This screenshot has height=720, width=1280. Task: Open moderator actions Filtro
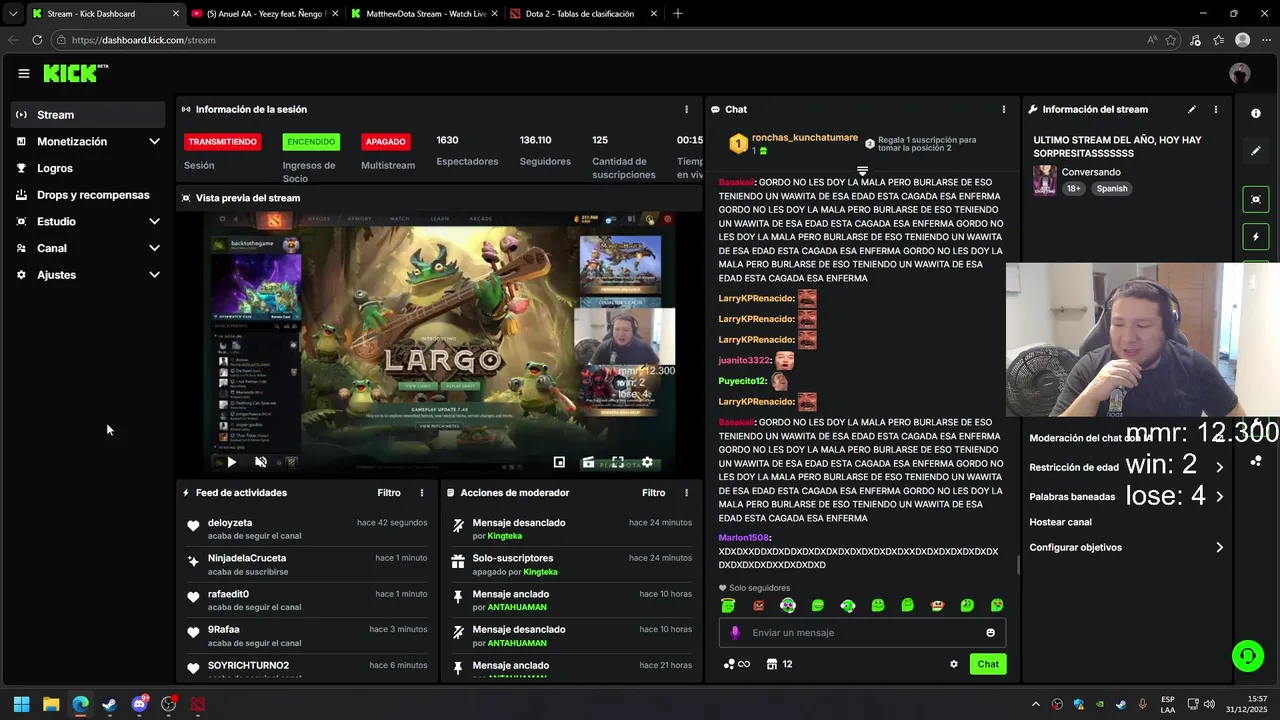point(653,493)
